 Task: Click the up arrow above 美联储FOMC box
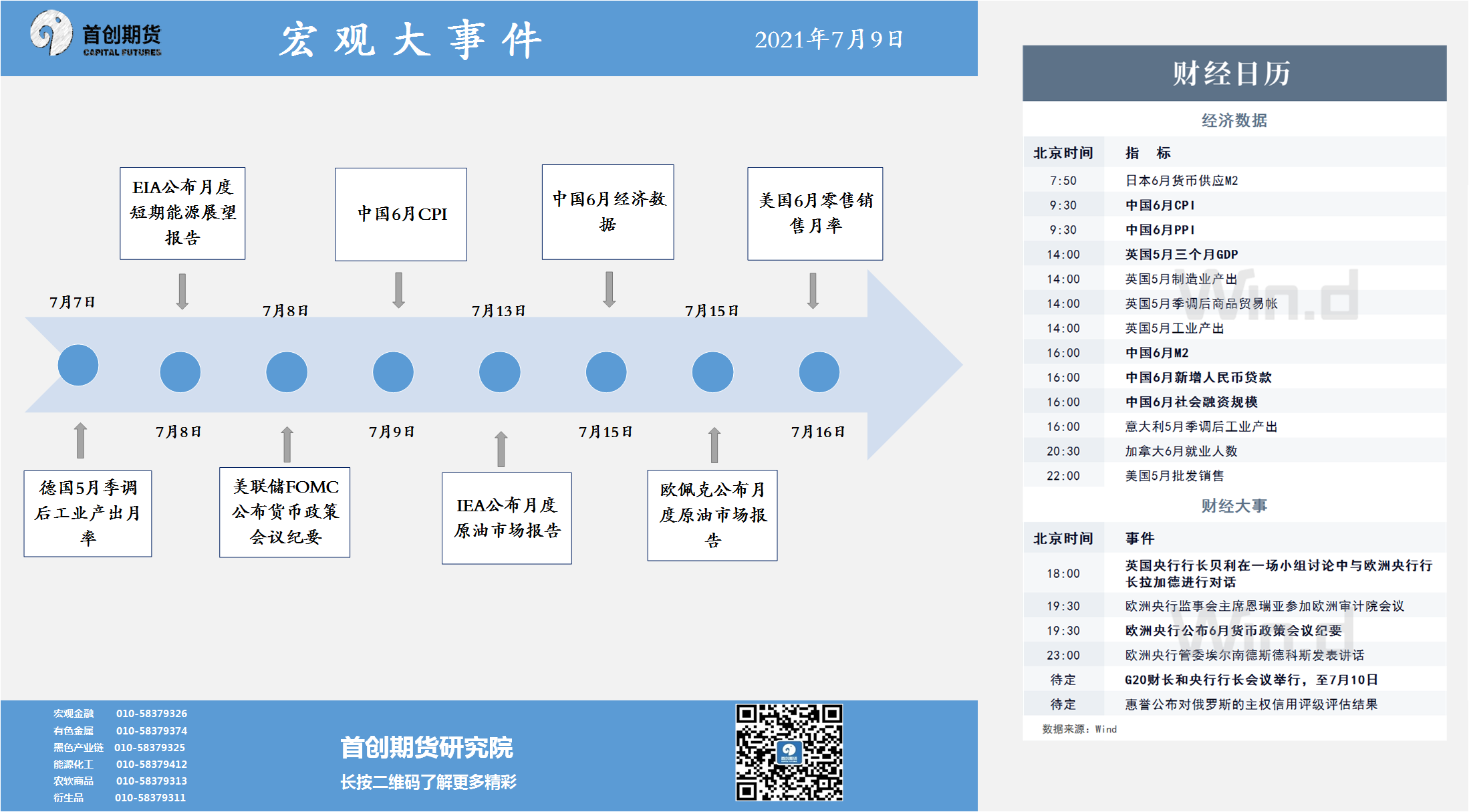[287, 444]
